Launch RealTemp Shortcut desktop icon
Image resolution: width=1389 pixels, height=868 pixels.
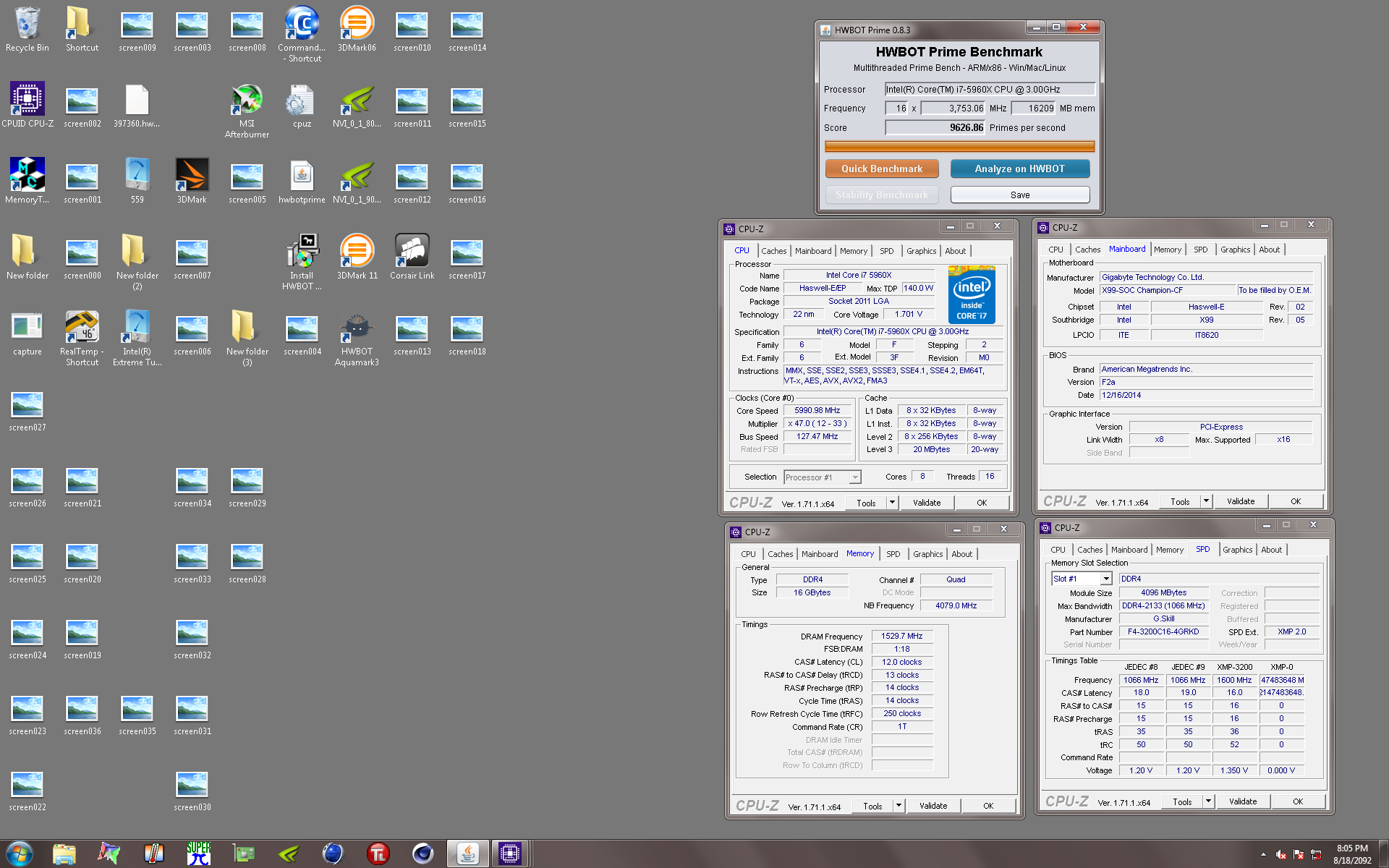(x=82, y=338)
